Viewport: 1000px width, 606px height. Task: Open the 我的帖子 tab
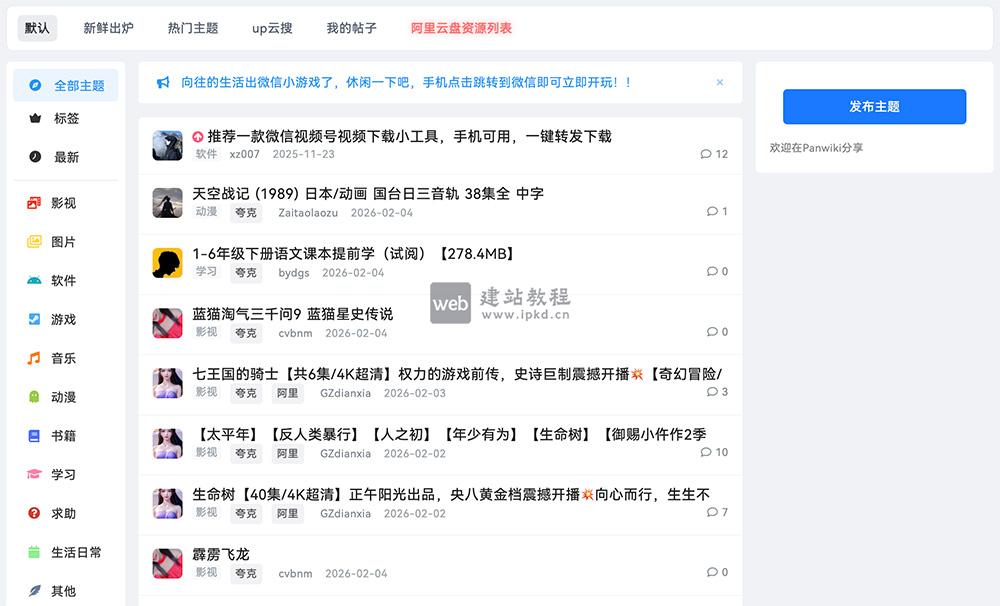click(x=350, y=28)
